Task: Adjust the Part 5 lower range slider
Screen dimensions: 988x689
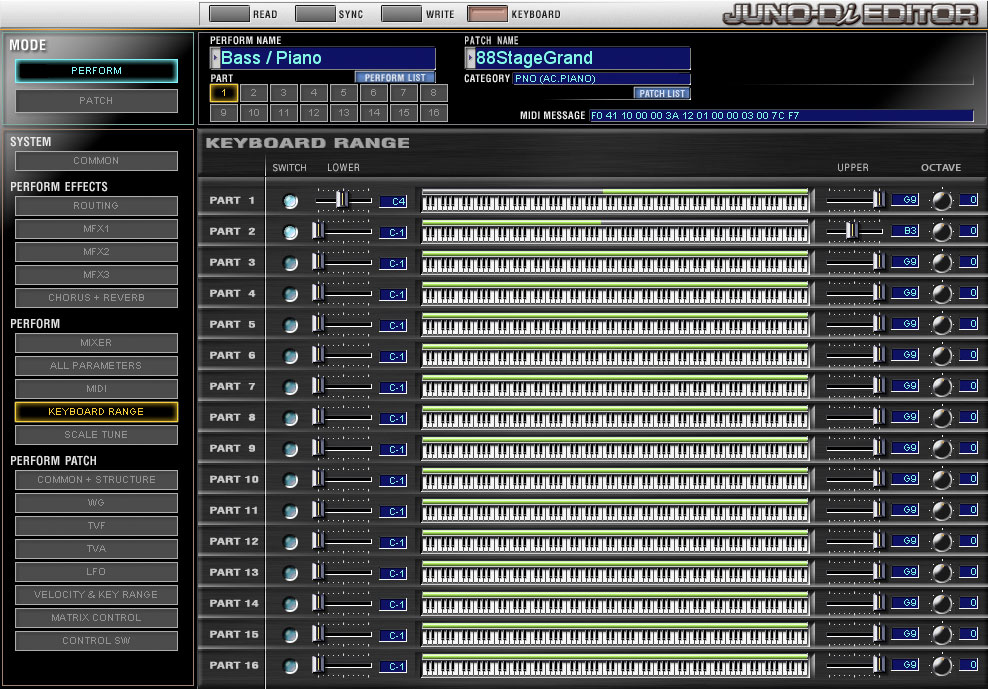Action: (x=318, y=324)
